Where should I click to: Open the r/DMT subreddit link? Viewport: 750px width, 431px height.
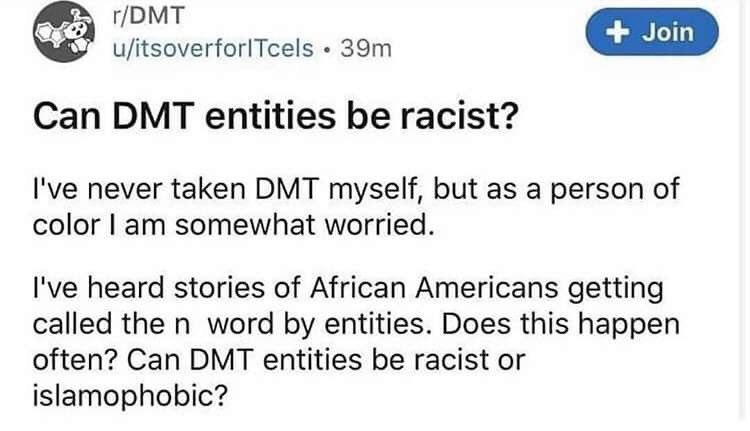[148, 15]
